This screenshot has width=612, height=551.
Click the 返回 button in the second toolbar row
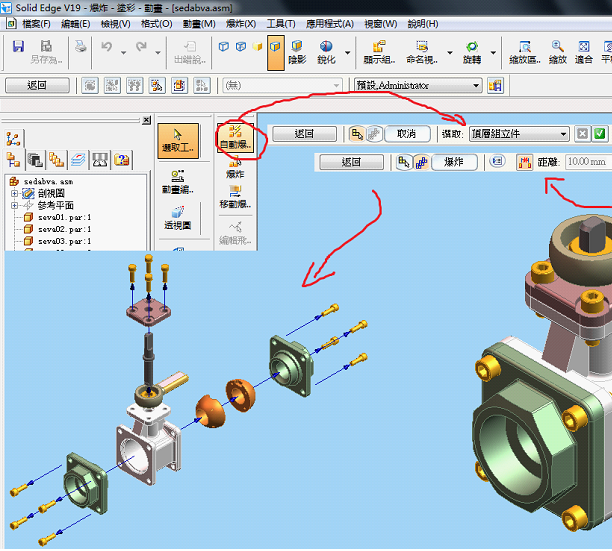(37, 85)
